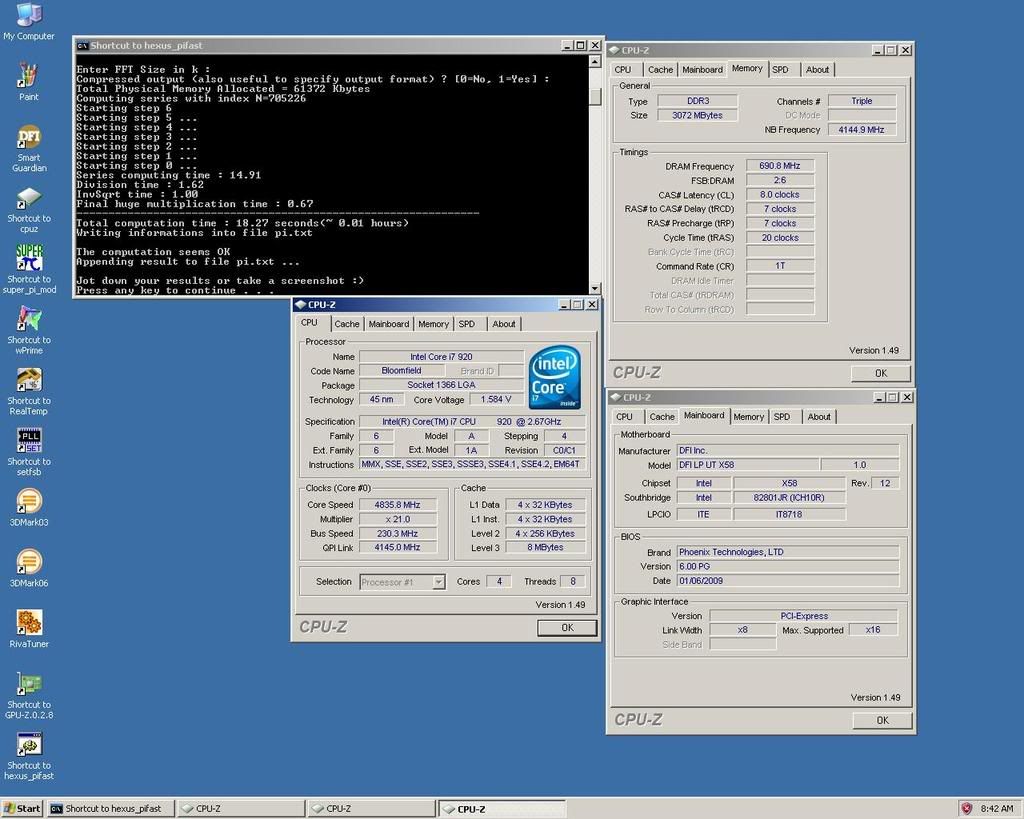Select CPU tab in the Memory window
Viewport: 1024px width, 819px height.
click(623, 70)
